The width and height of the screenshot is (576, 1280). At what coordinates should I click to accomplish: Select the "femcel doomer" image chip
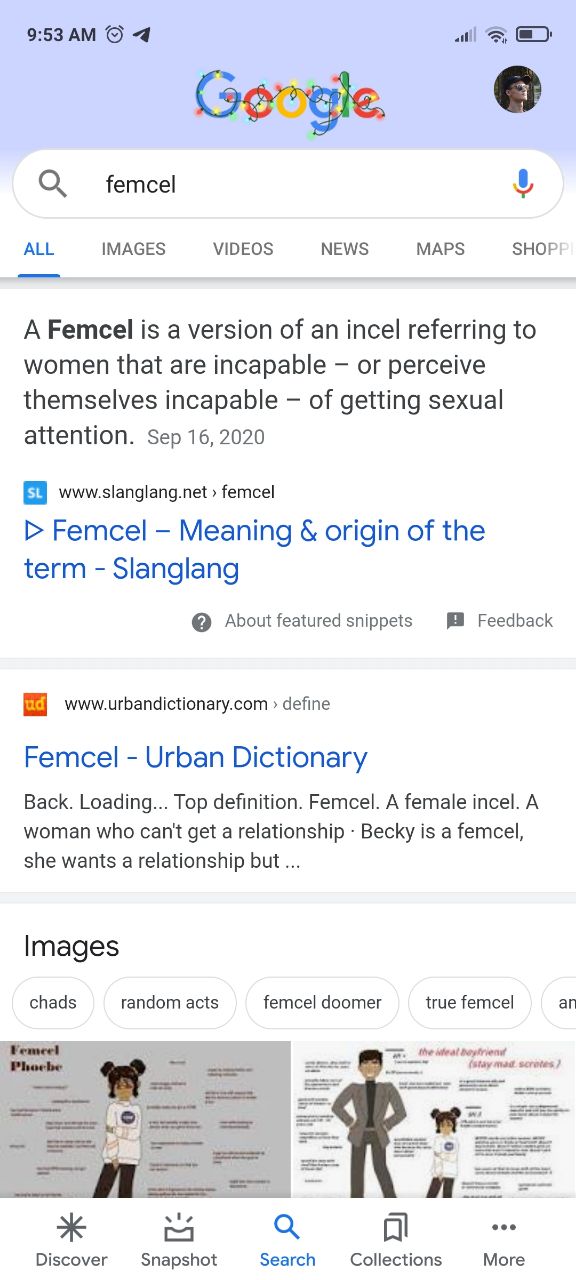coord(322,1002)
